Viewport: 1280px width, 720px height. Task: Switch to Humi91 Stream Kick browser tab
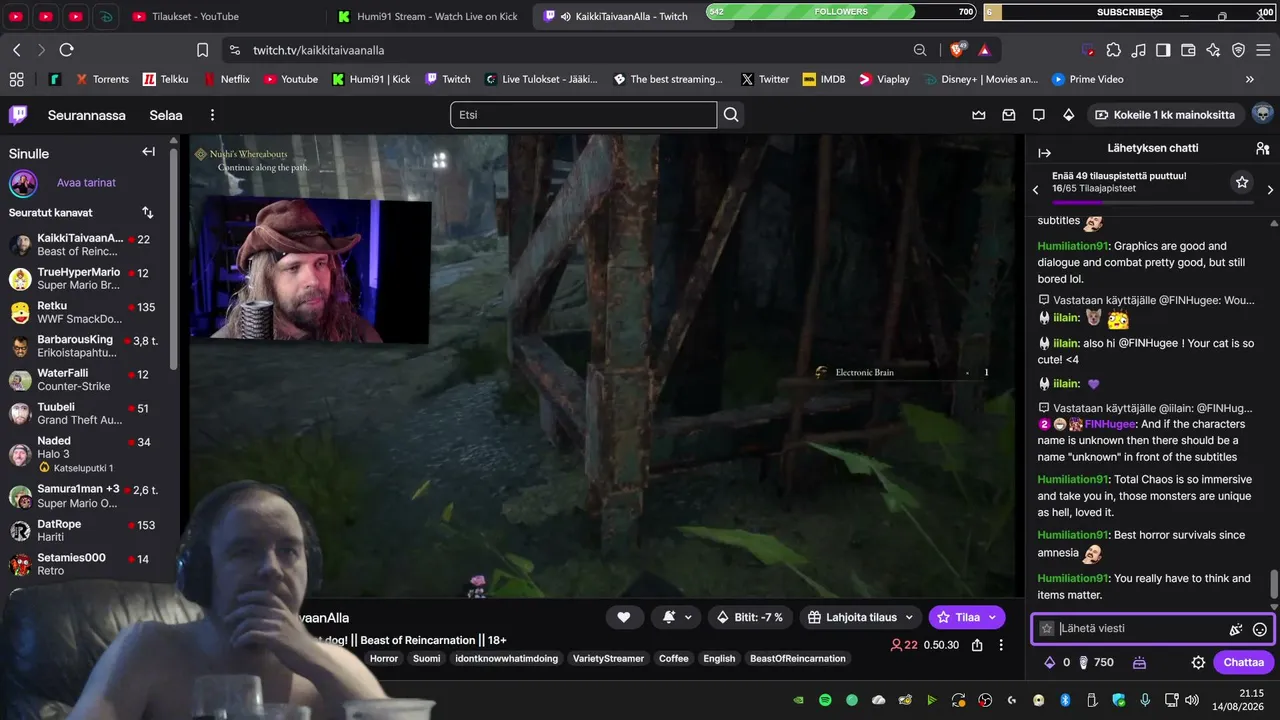pyautogui.click(x=428, y=16)
